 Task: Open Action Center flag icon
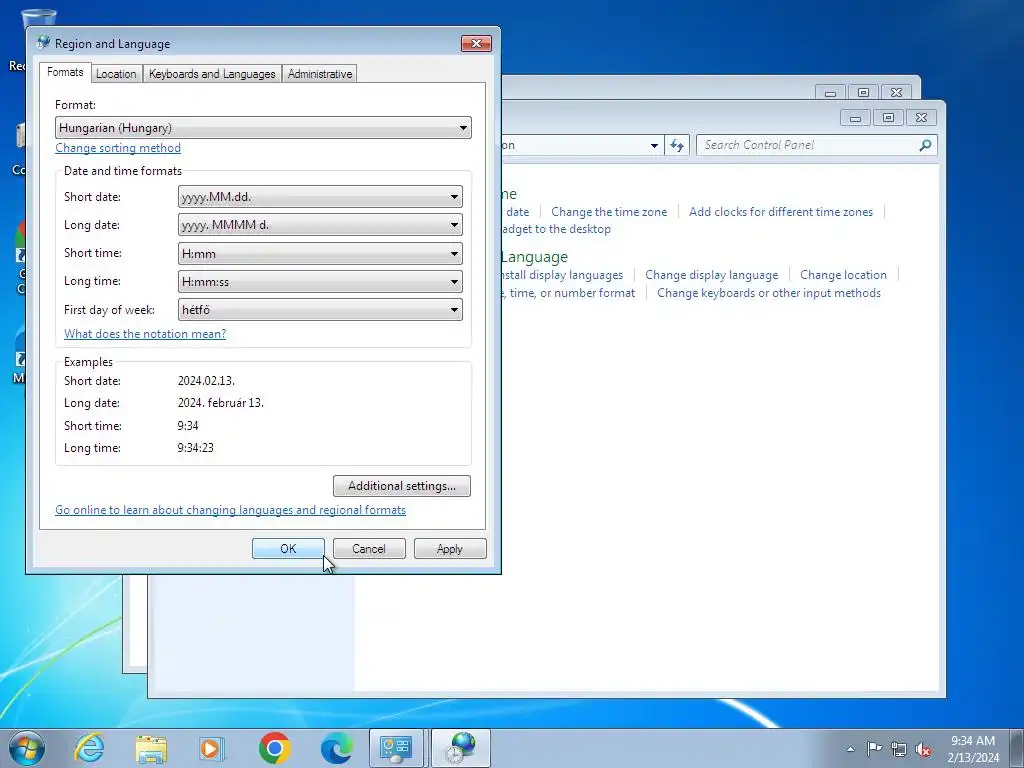tap(874, 748)
